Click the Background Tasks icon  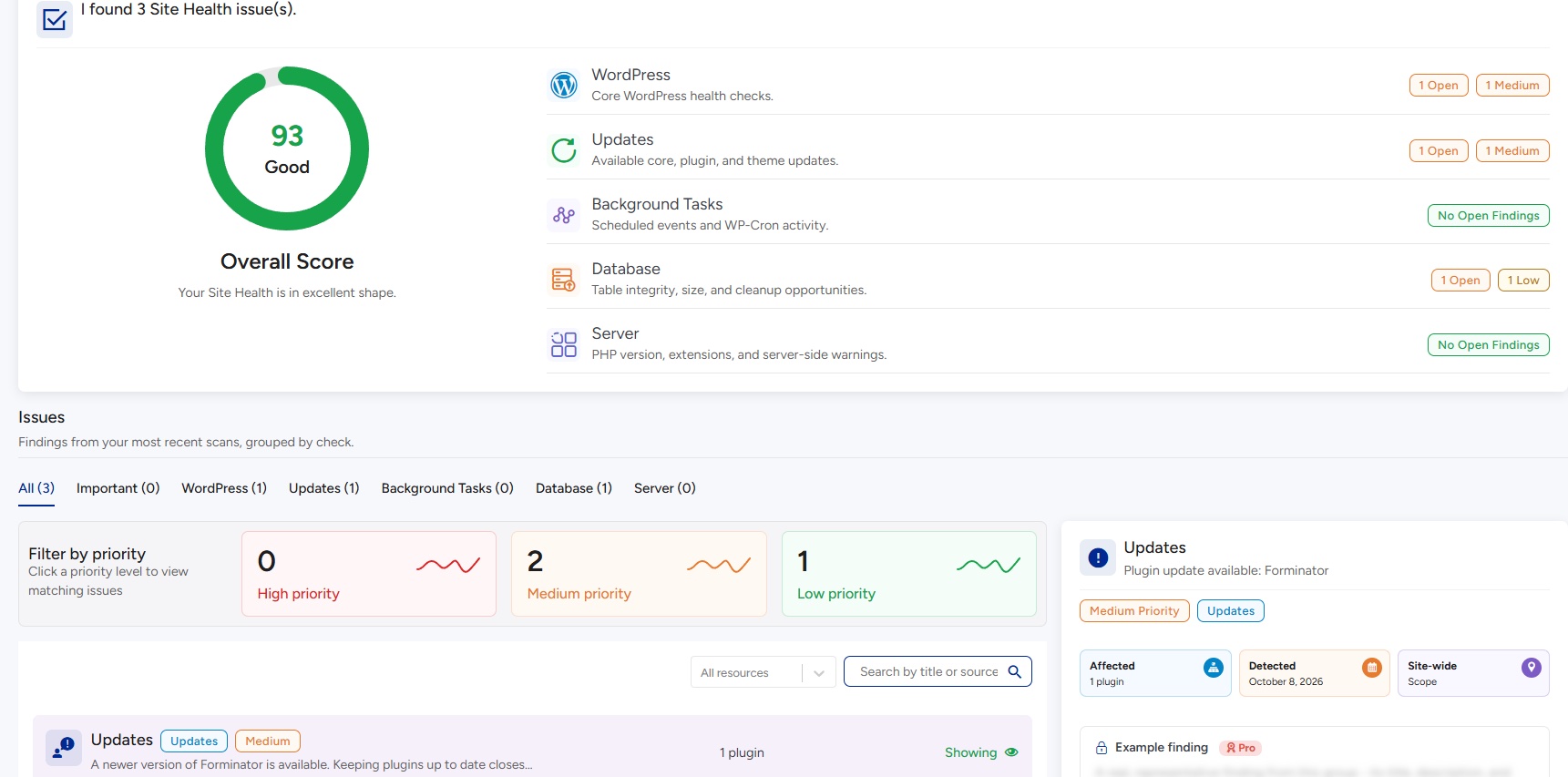coord(564,215)
